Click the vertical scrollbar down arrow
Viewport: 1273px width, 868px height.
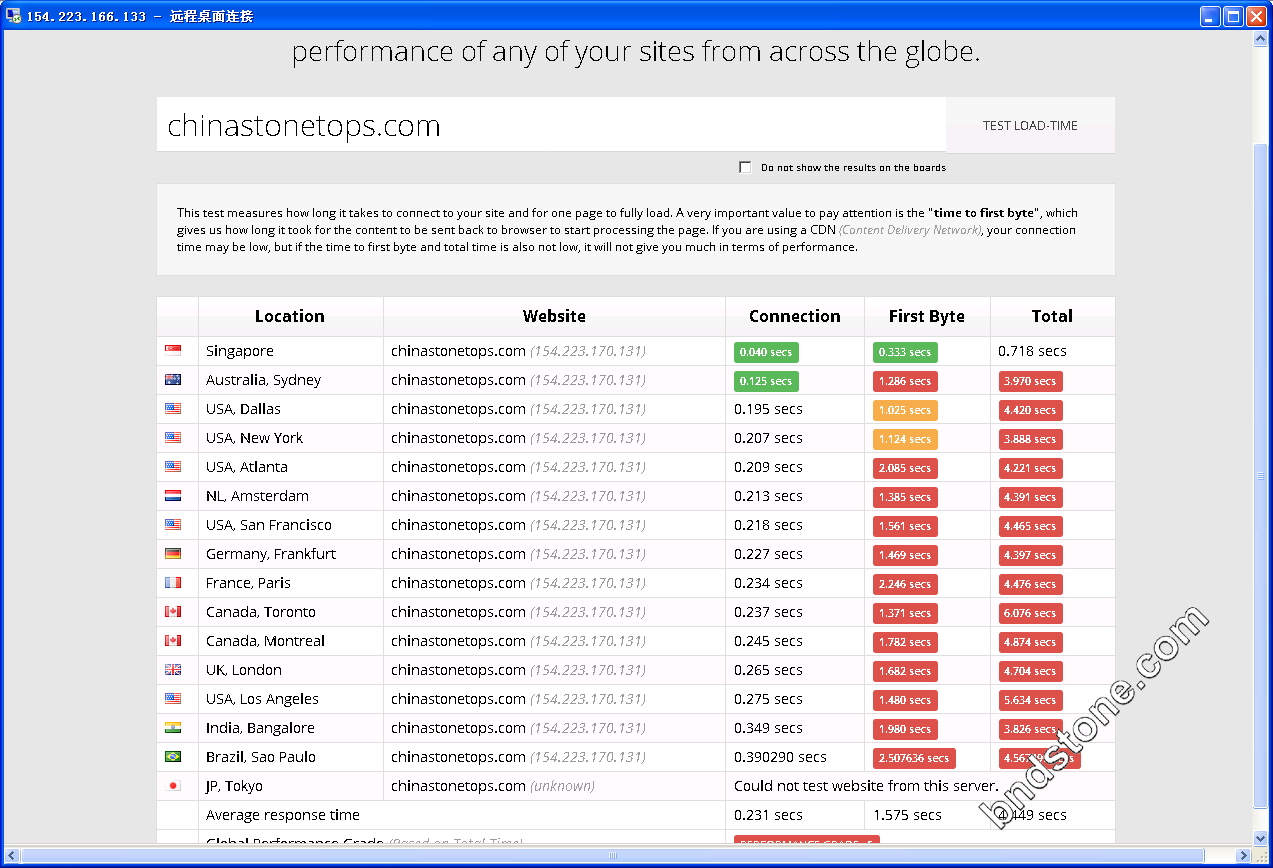coord(1261,838)
